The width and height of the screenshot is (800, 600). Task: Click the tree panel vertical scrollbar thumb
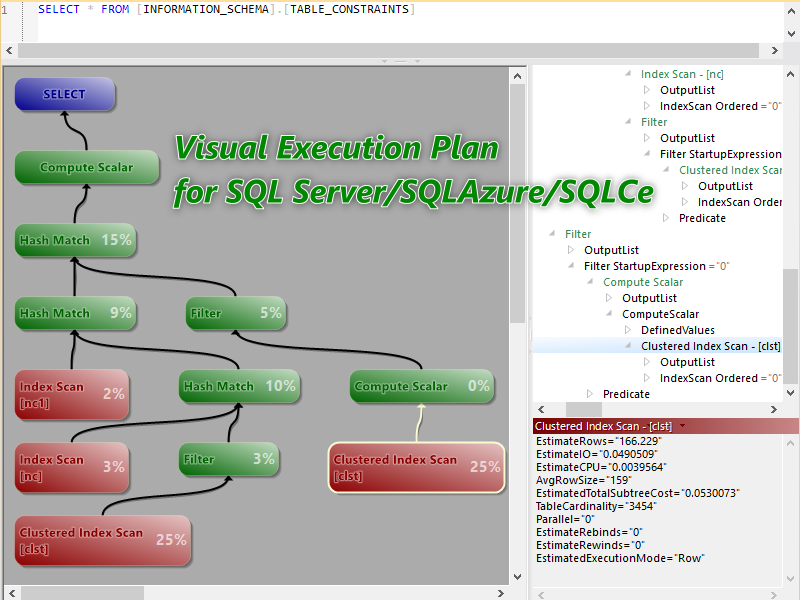pos(790,326)
